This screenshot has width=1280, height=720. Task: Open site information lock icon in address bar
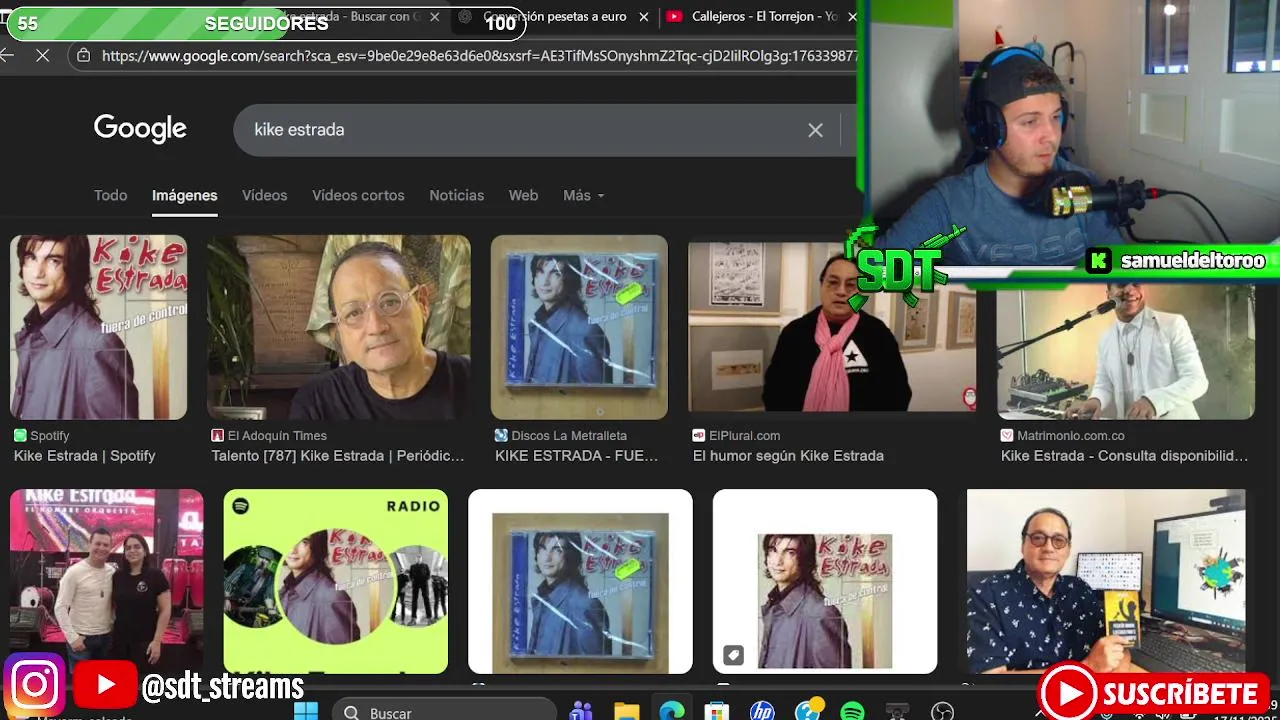click(x=84, y=56)
